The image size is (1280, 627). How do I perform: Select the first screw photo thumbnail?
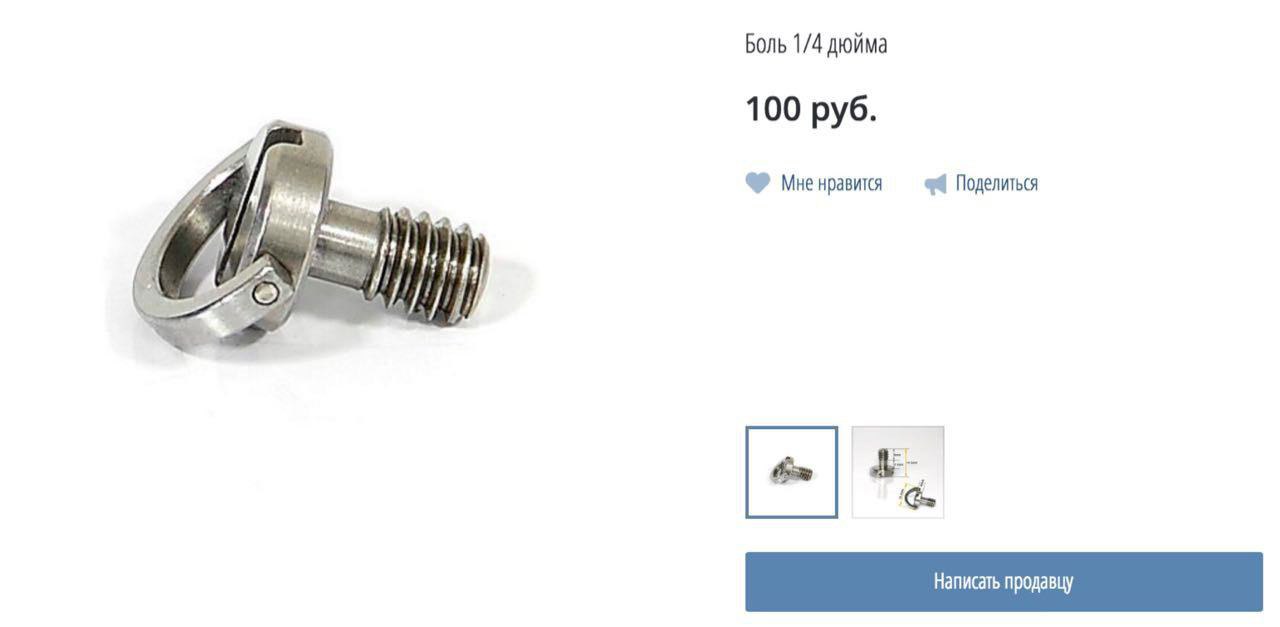click(x=791, y=472)
